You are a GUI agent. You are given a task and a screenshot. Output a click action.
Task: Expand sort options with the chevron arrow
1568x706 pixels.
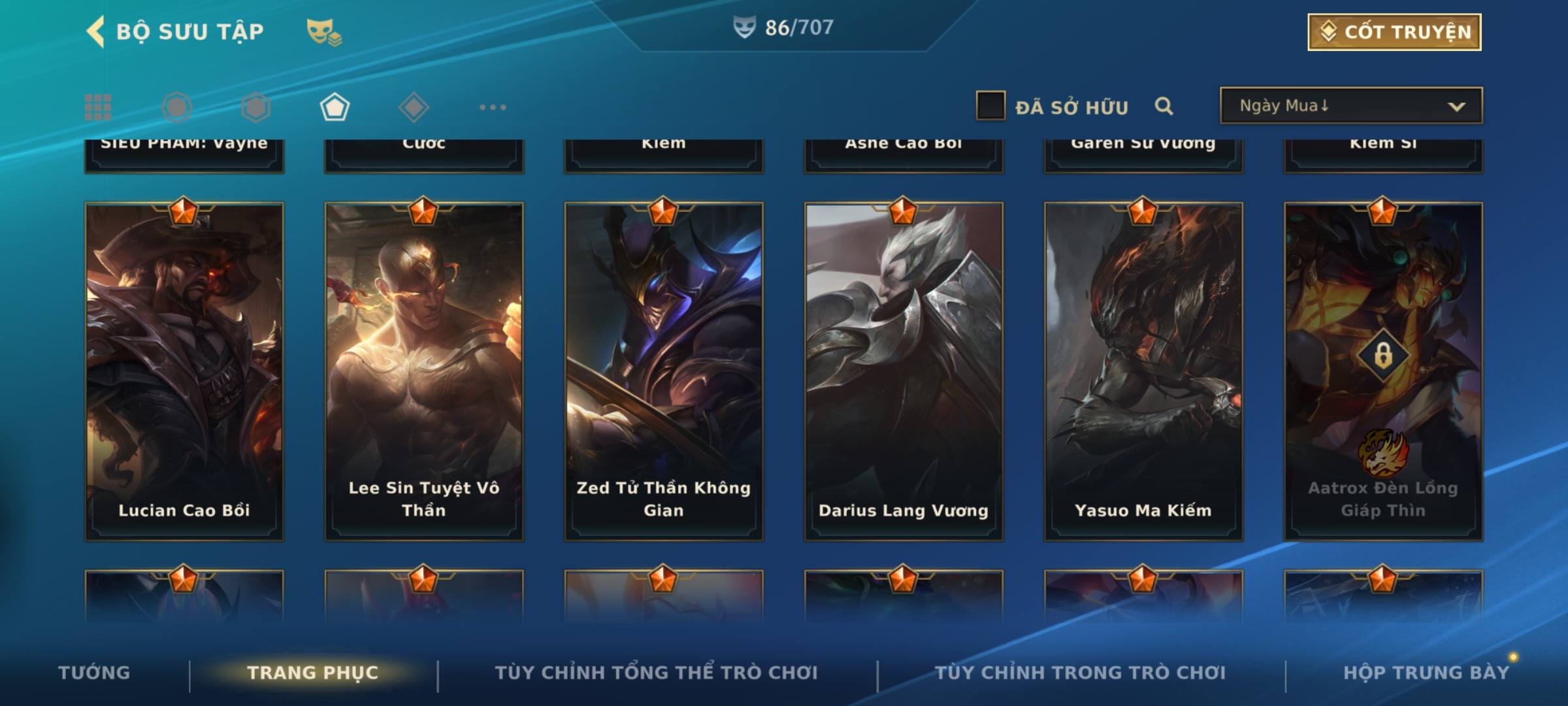[1456, 107]
